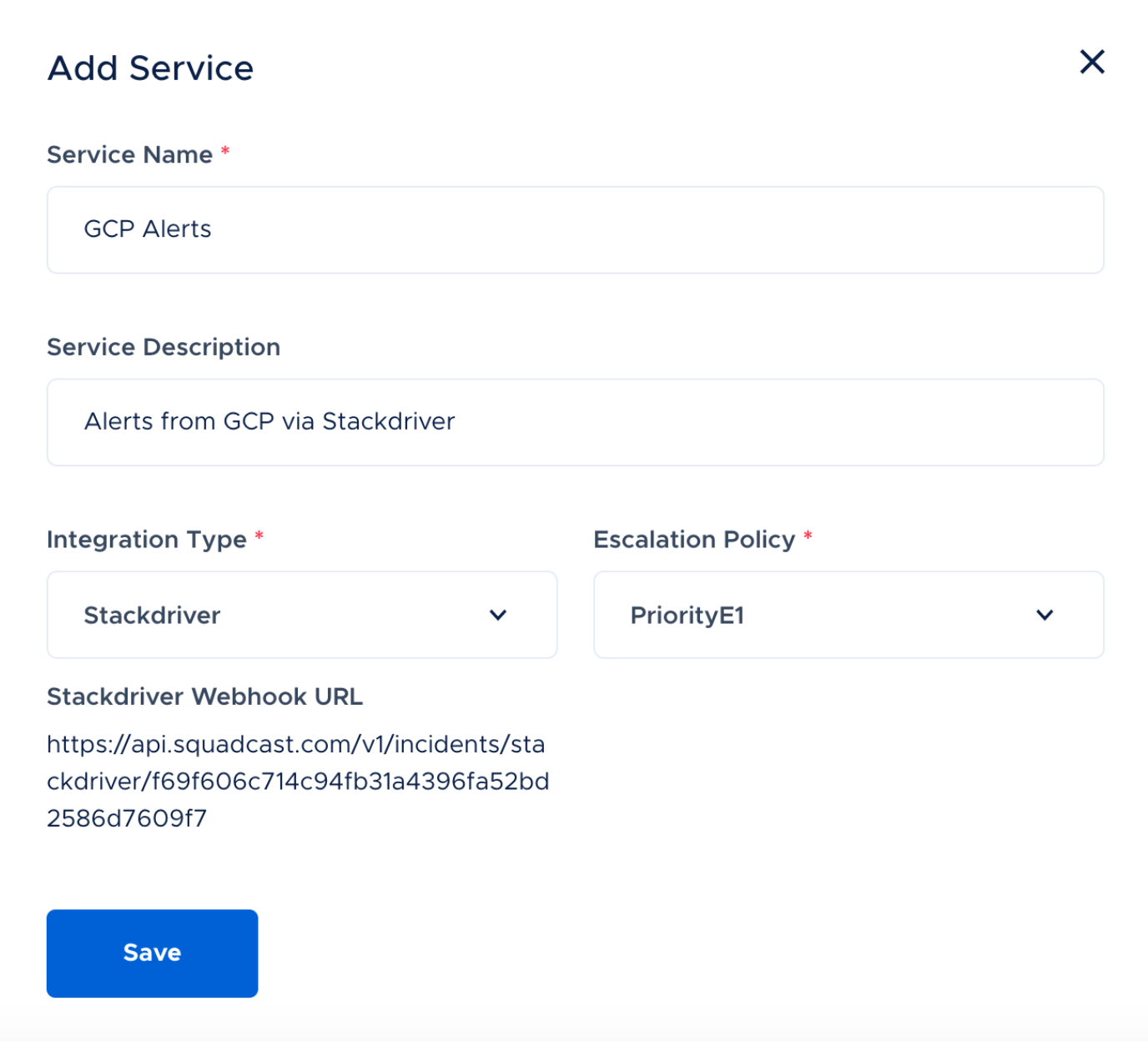Open the Integration Type dropdown showing Stackdriver
1148x1041 pixels.
coord(301,615)
